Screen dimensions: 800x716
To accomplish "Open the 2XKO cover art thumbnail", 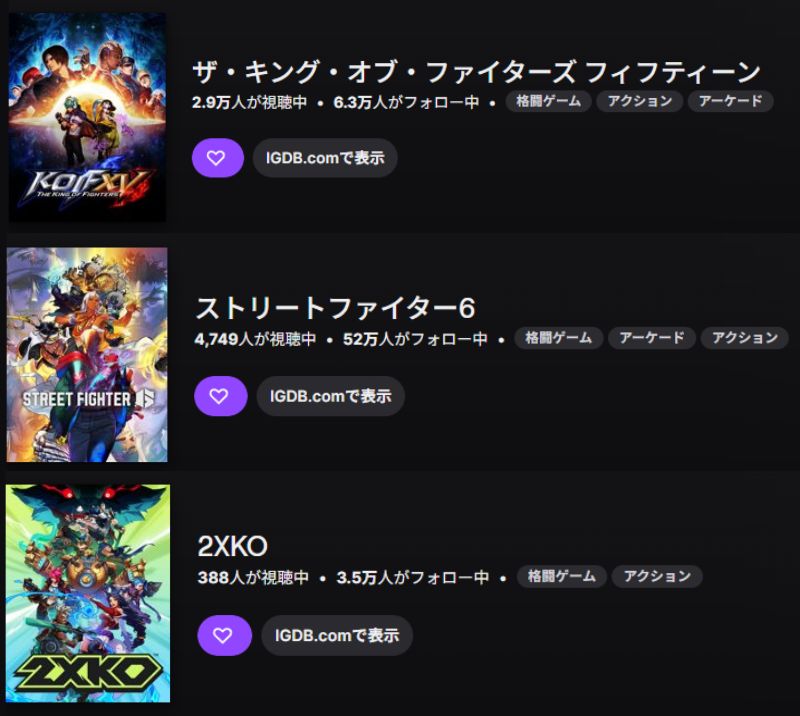I will (88, 594).
